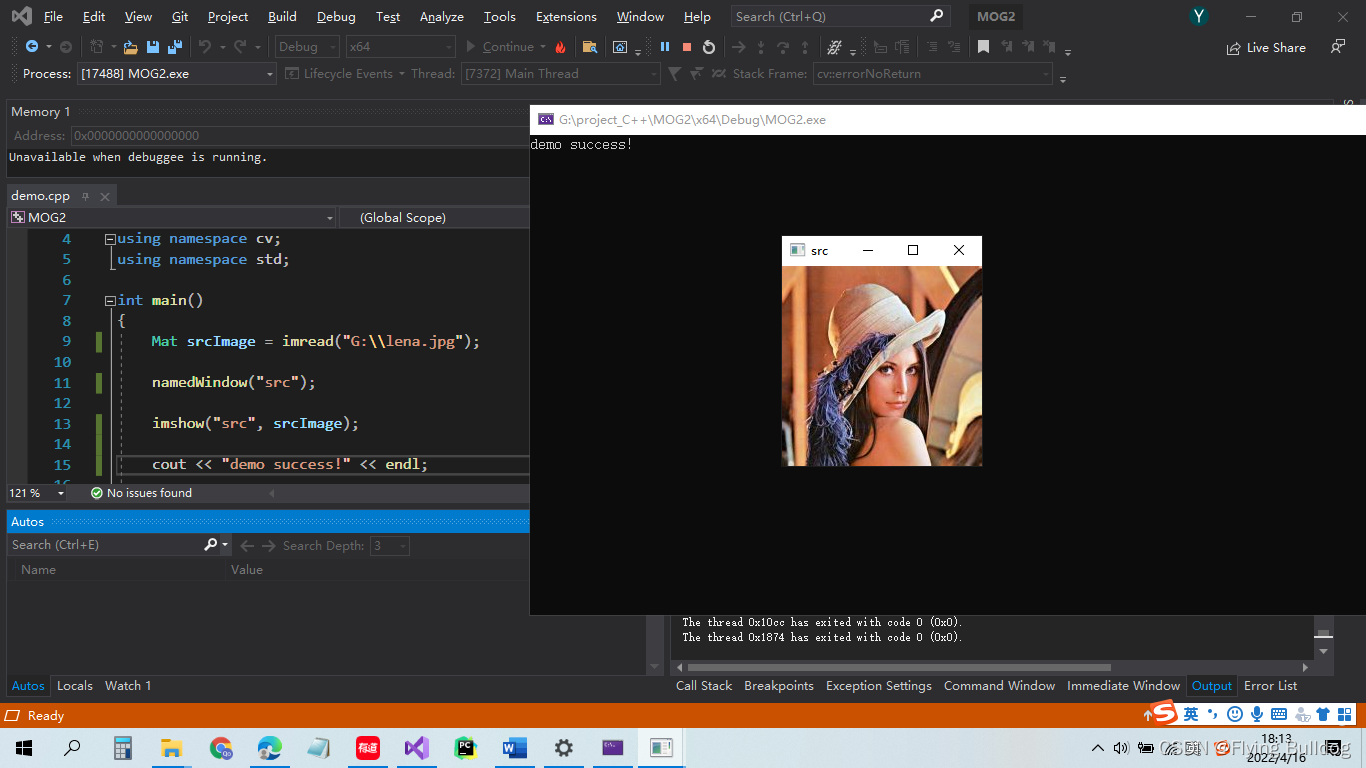Open the Extensions menu
The height and width of the screenshot is (768, 1366).
[x=566, y=16]
